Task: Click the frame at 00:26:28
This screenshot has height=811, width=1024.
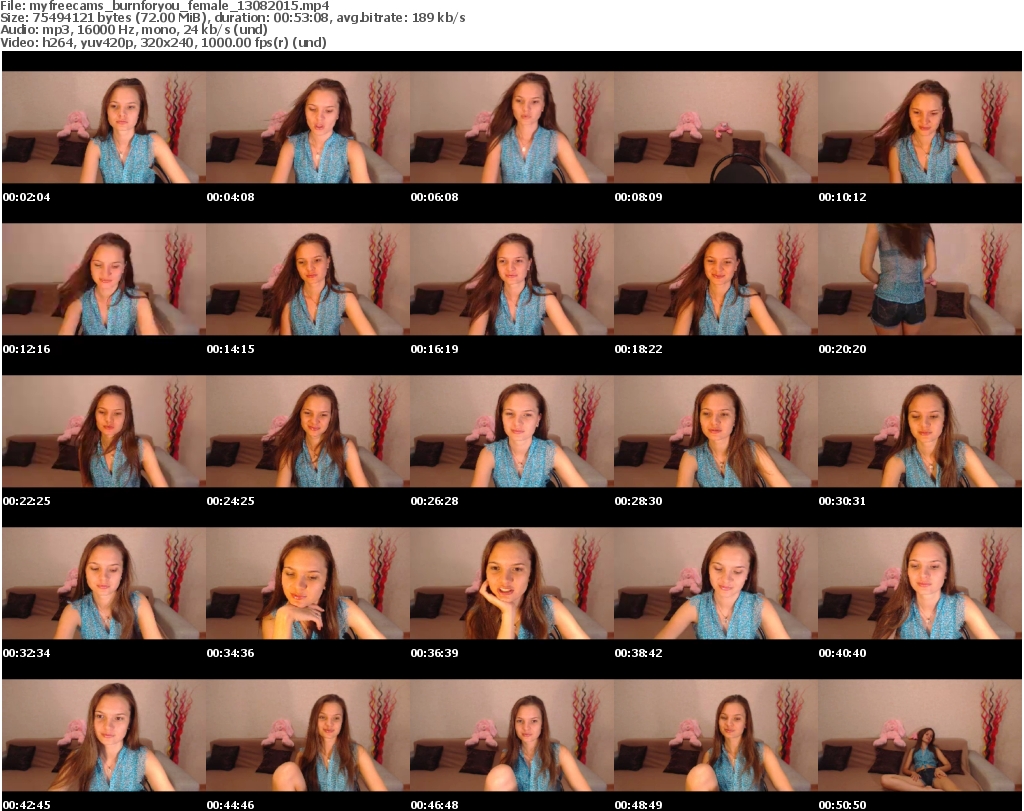Action: coord(511,432)
